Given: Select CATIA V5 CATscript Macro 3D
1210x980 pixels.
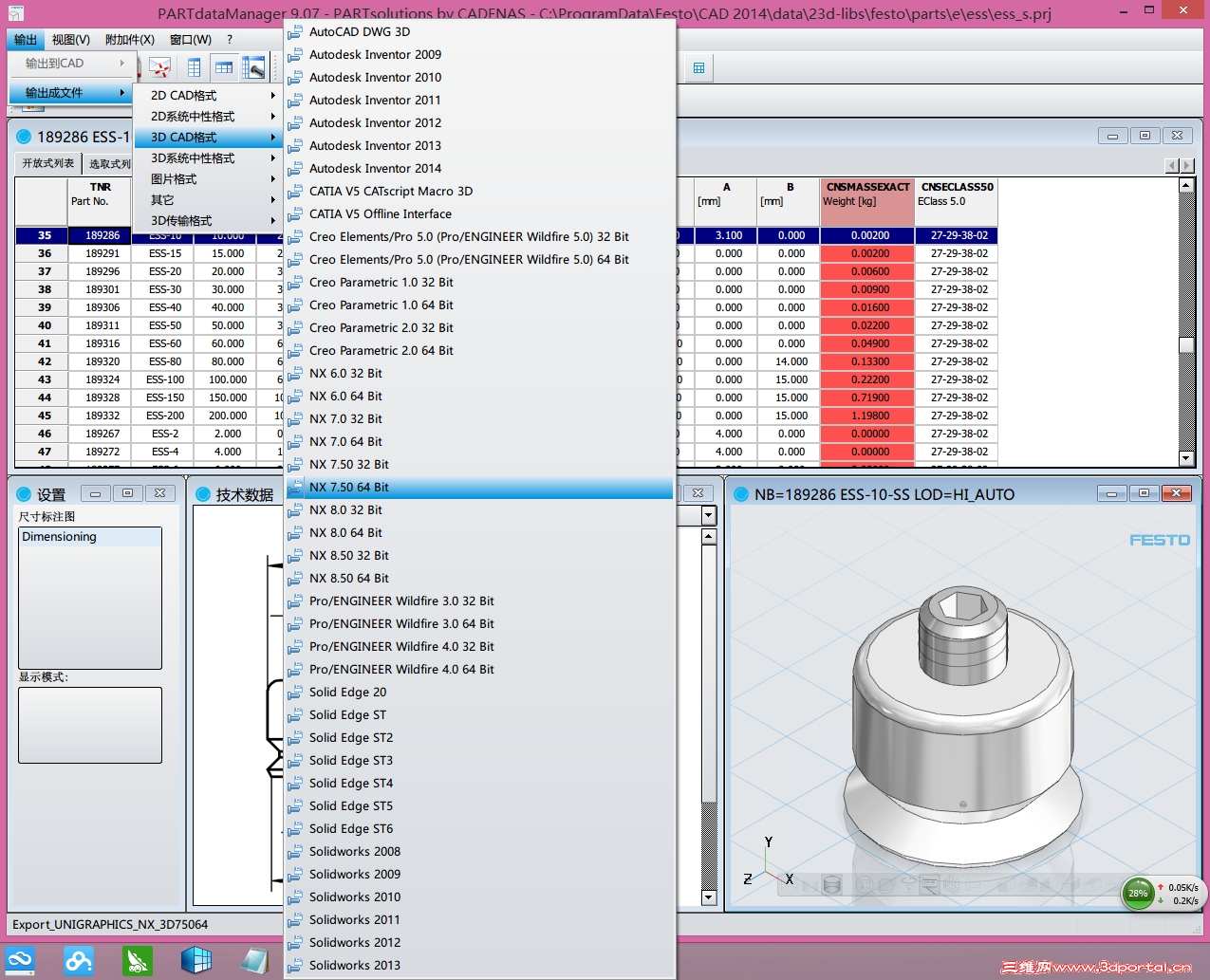Looking at the screenshot, I should [x=480, y=191].
